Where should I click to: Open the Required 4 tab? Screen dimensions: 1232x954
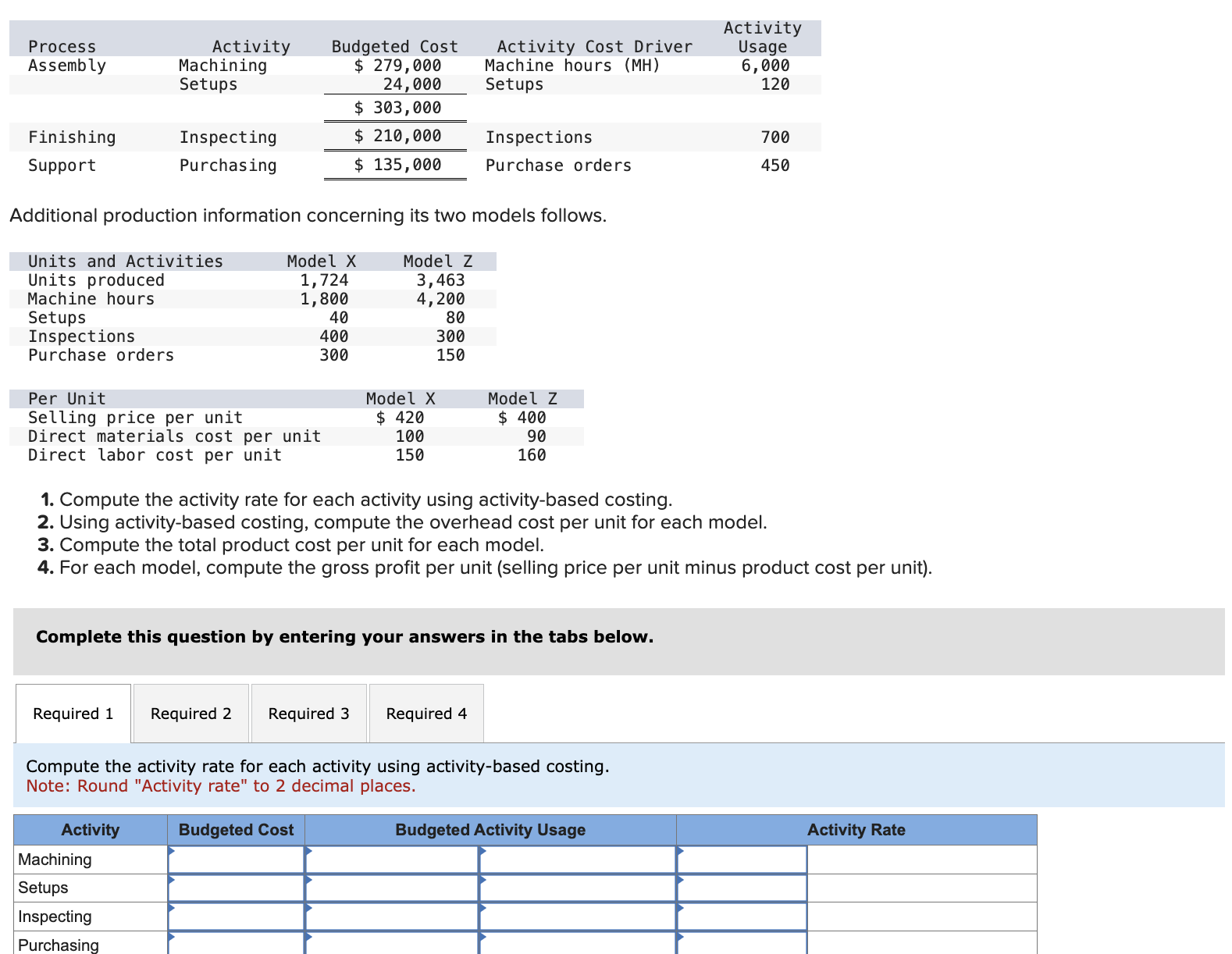pyautogui.click(x=427, y=714)
